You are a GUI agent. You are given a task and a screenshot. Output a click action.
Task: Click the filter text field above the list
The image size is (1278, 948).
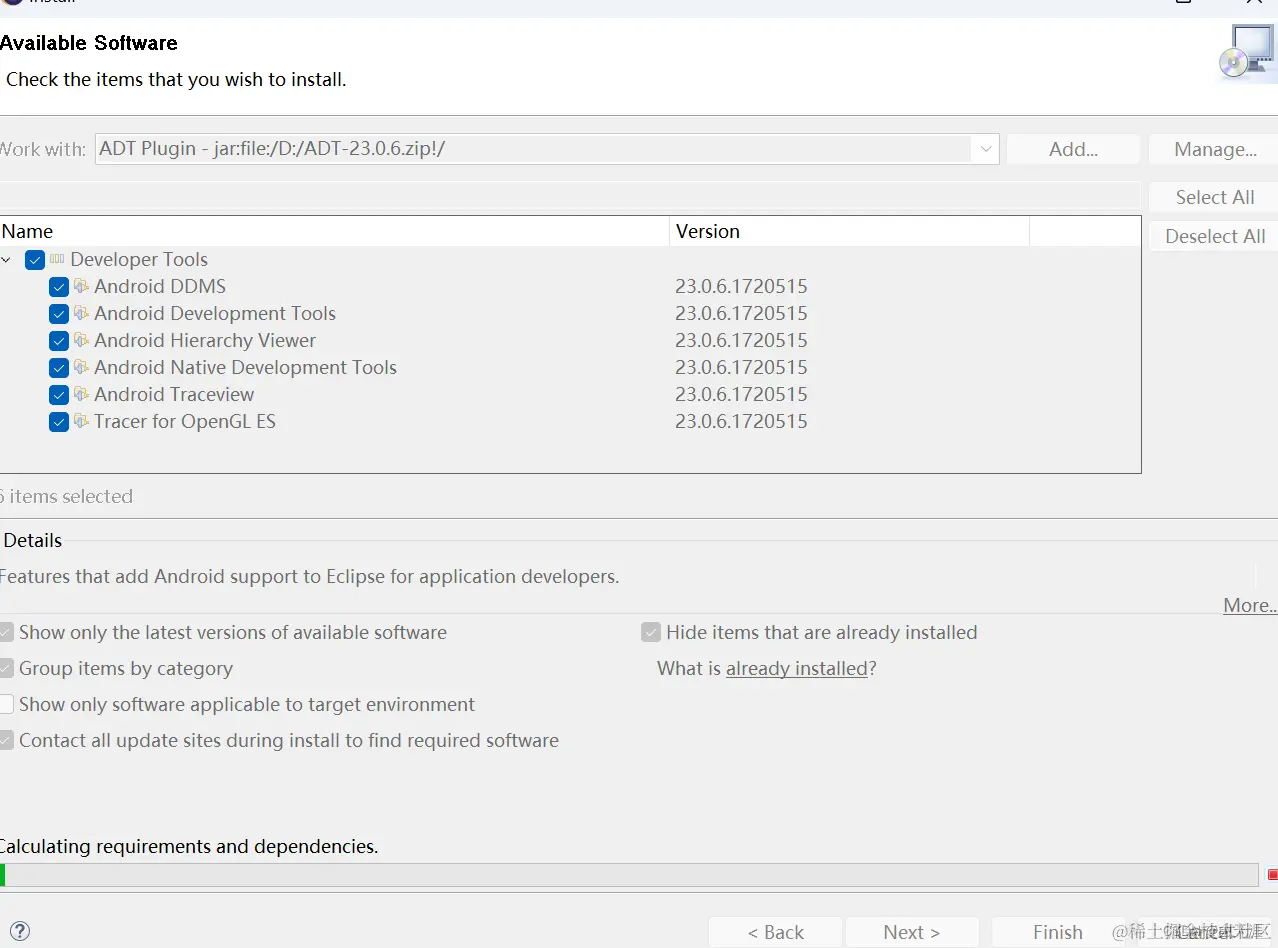click(x=569, y=196)
